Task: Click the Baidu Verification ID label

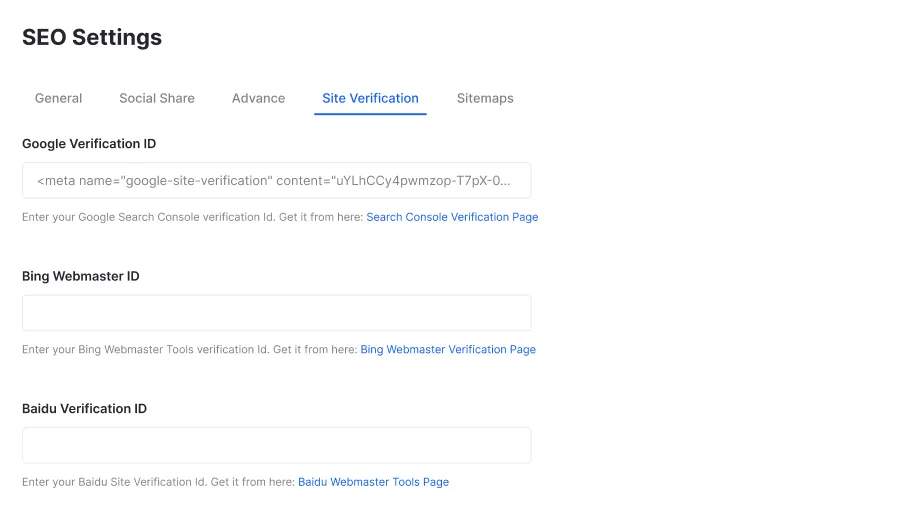Action: click(x=84, y=409)
